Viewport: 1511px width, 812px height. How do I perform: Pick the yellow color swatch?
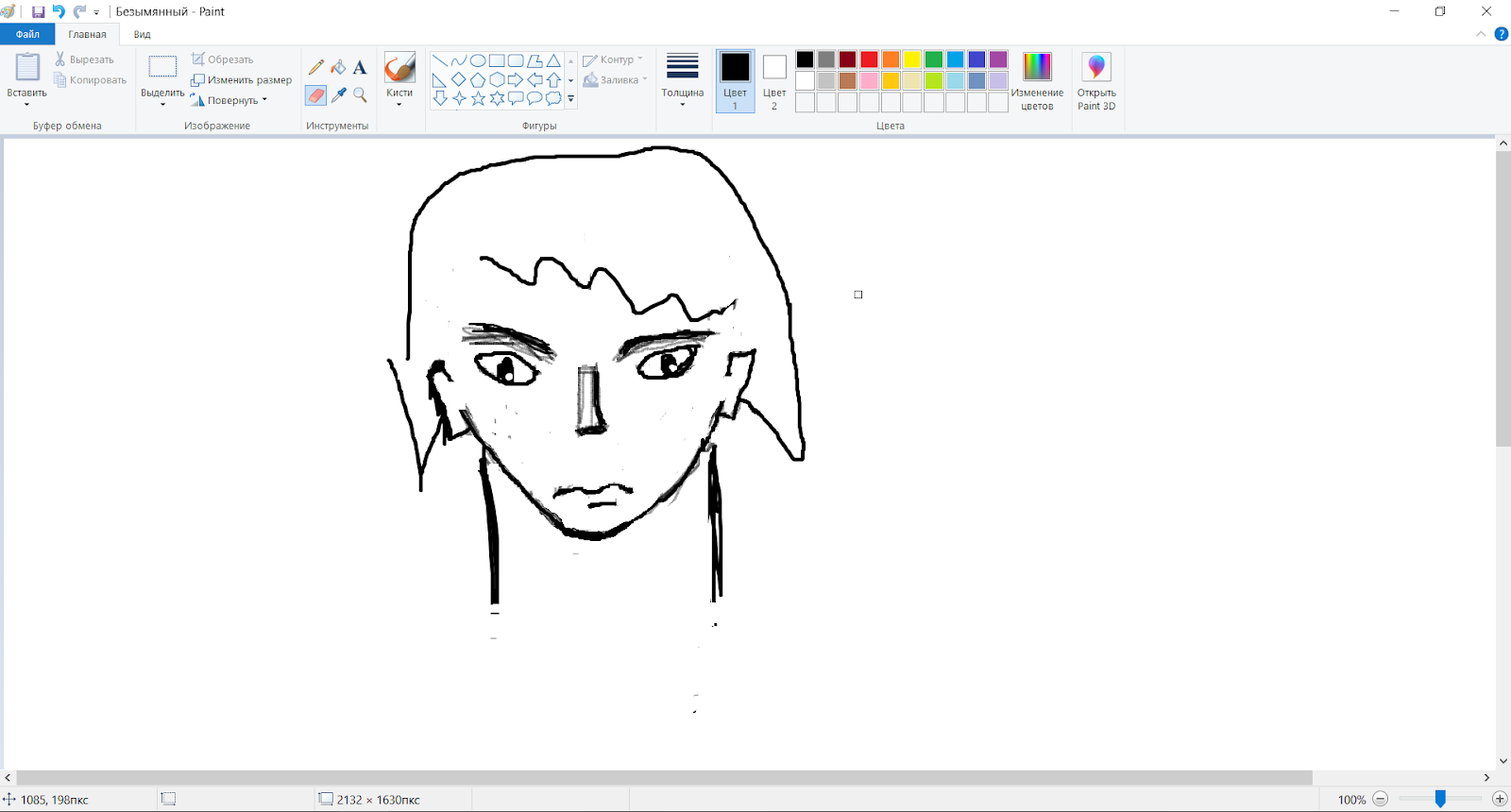(x=912, y=59)
